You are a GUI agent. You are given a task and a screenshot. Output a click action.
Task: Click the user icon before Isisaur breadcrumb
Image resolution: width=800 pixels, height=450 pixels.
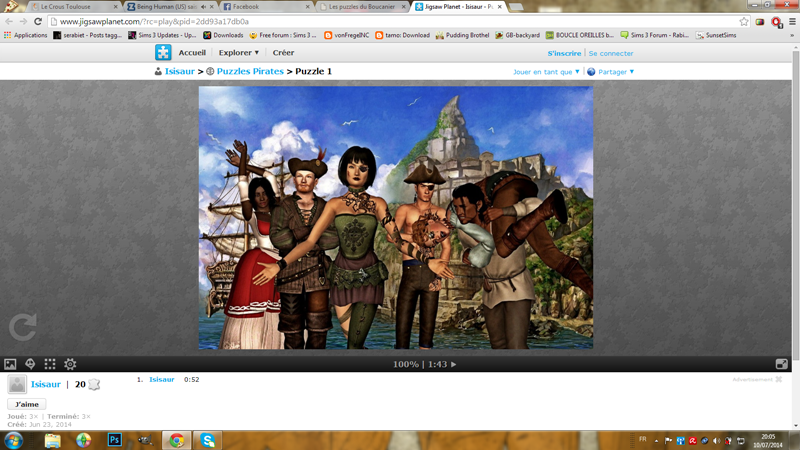point(158,71)
